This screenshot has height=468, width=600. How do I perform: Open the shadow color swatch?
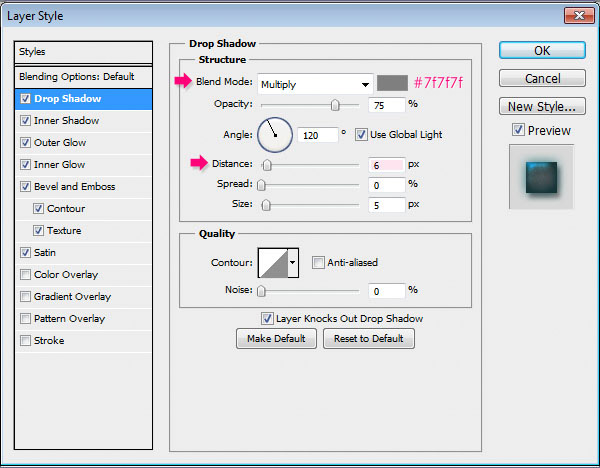point(392,83)
